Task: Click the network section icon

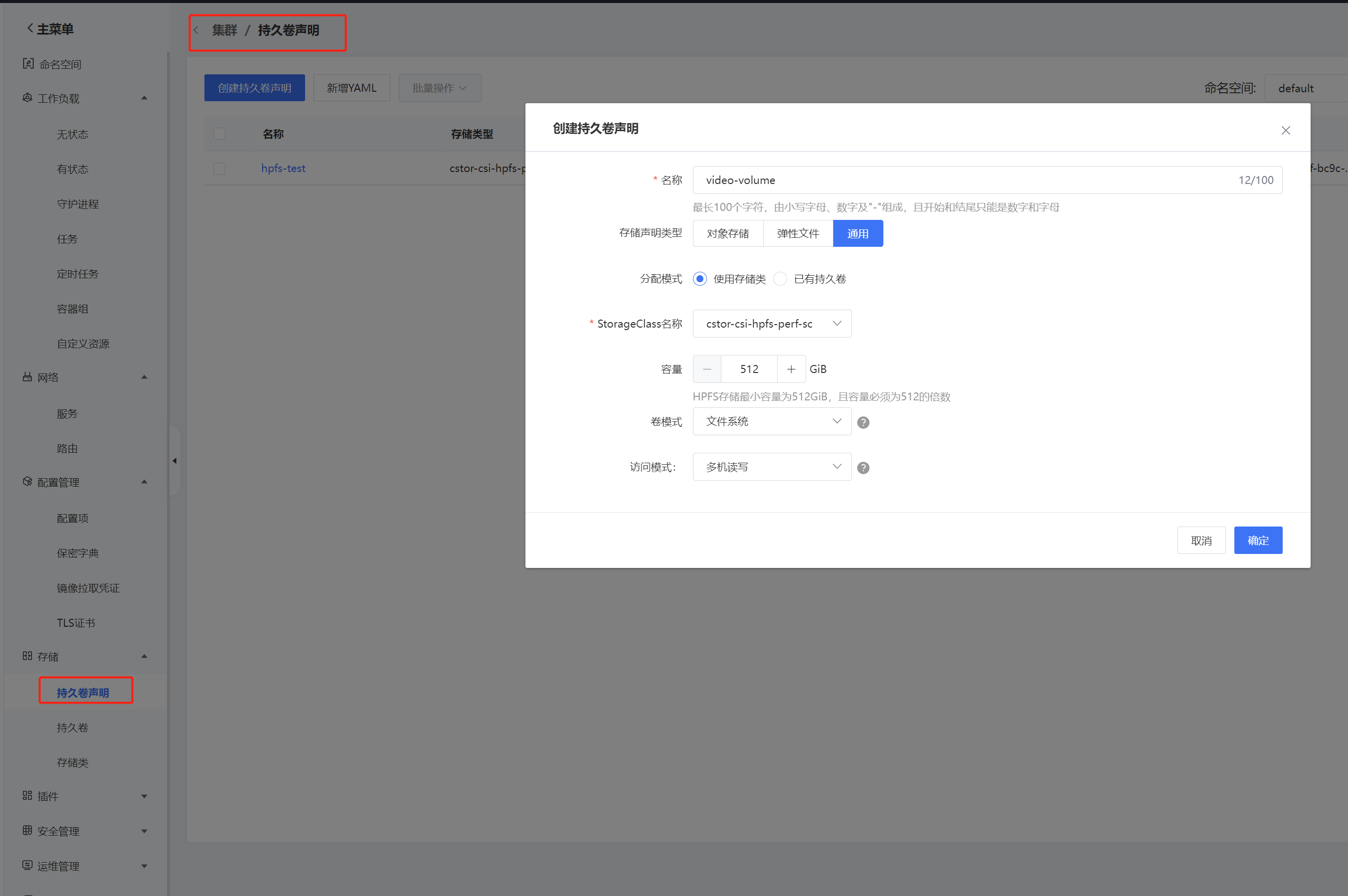Action: click(27, 377)
